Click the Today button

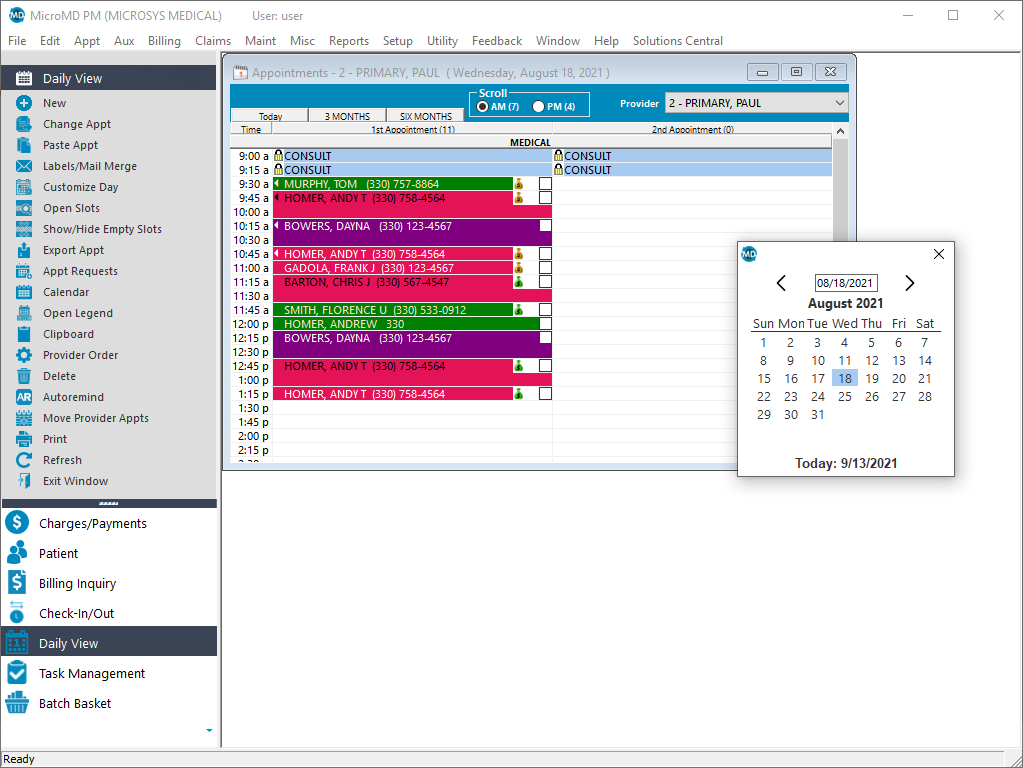pyautogui.click(x=270, y=115)
